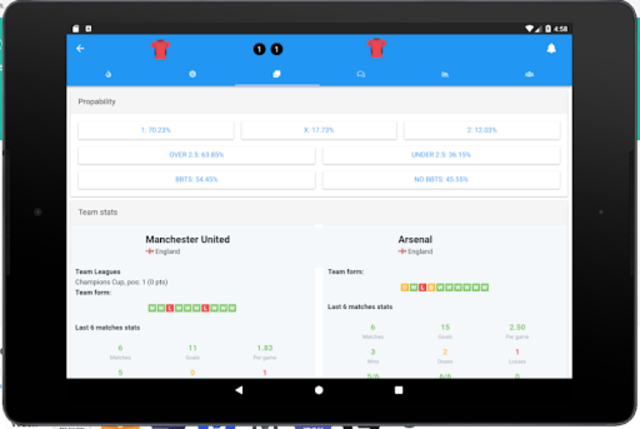Tap the battery status icon
Screen dimensions: 640x429
click(548, 29)
